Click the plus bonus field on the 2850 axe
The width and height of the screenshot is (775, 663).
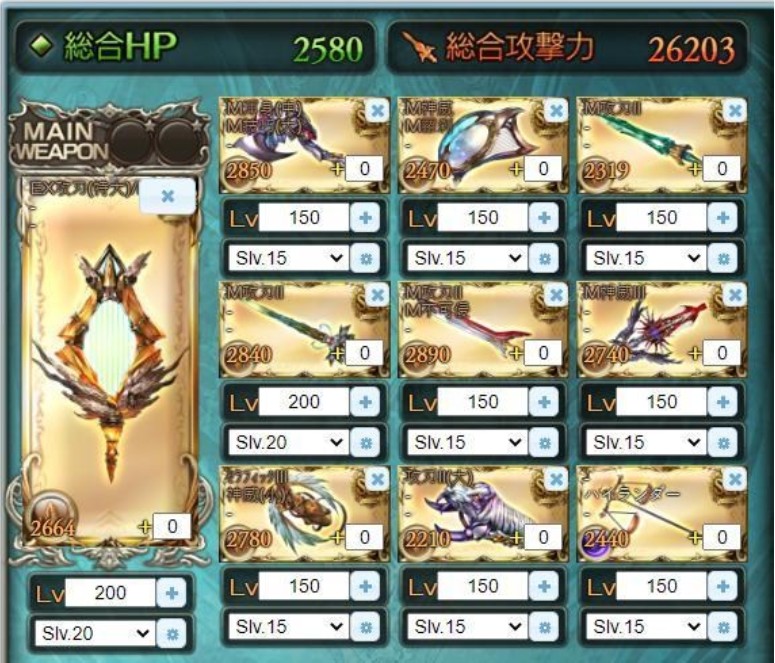[x=365, y=169]
